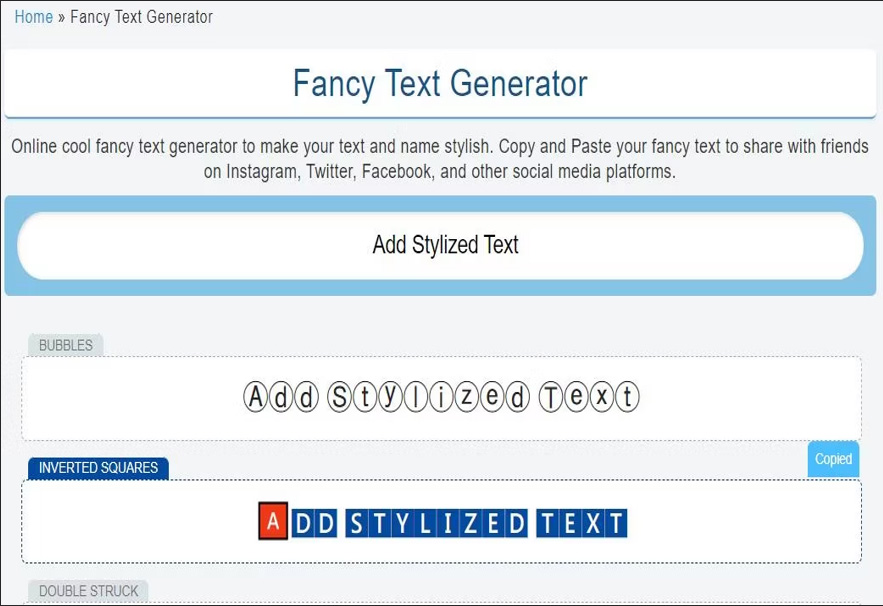
Task: Click the red highlighted A square
Action: click(273, 521)
